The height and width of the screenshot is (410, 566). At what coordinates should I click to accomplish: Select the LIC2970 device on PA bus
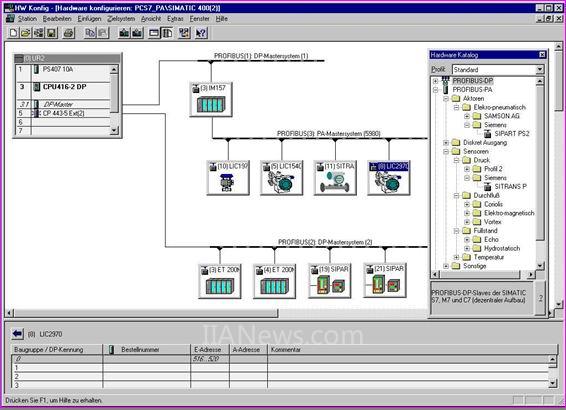click(389, 178)
